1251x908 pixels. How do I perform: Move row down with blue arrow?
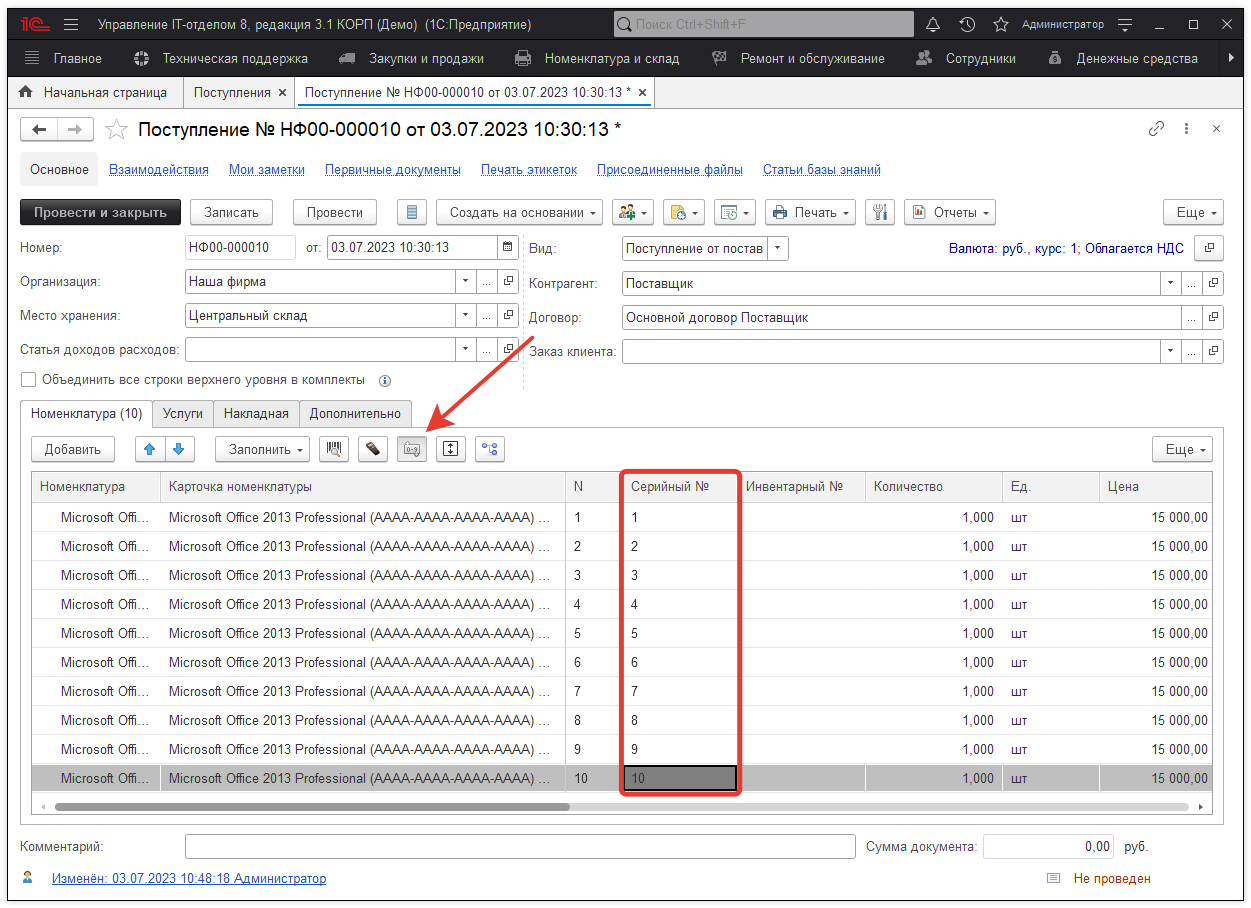point(179,450)
